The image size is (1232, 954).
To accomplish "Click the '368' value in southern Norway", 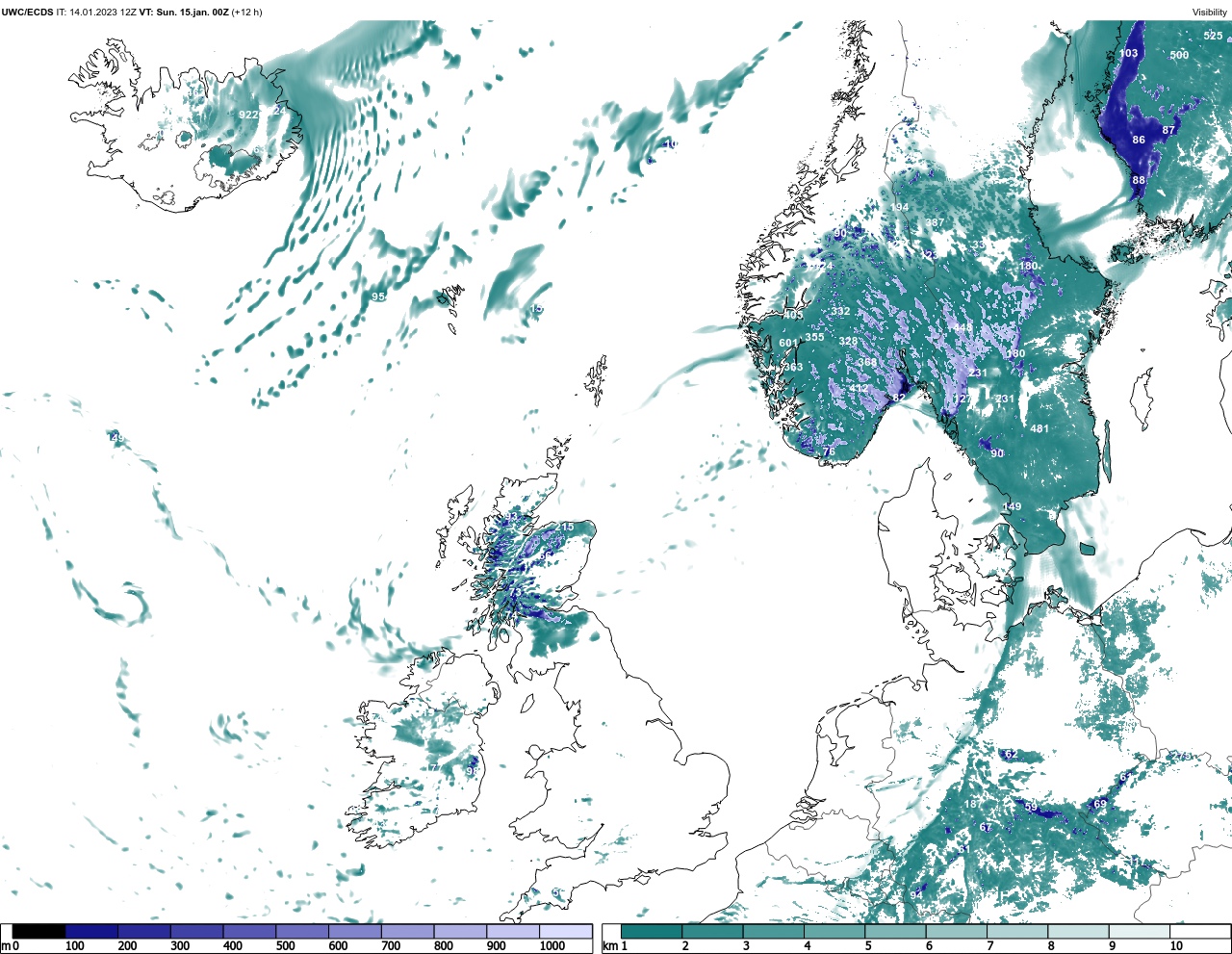I will point(868,363).
